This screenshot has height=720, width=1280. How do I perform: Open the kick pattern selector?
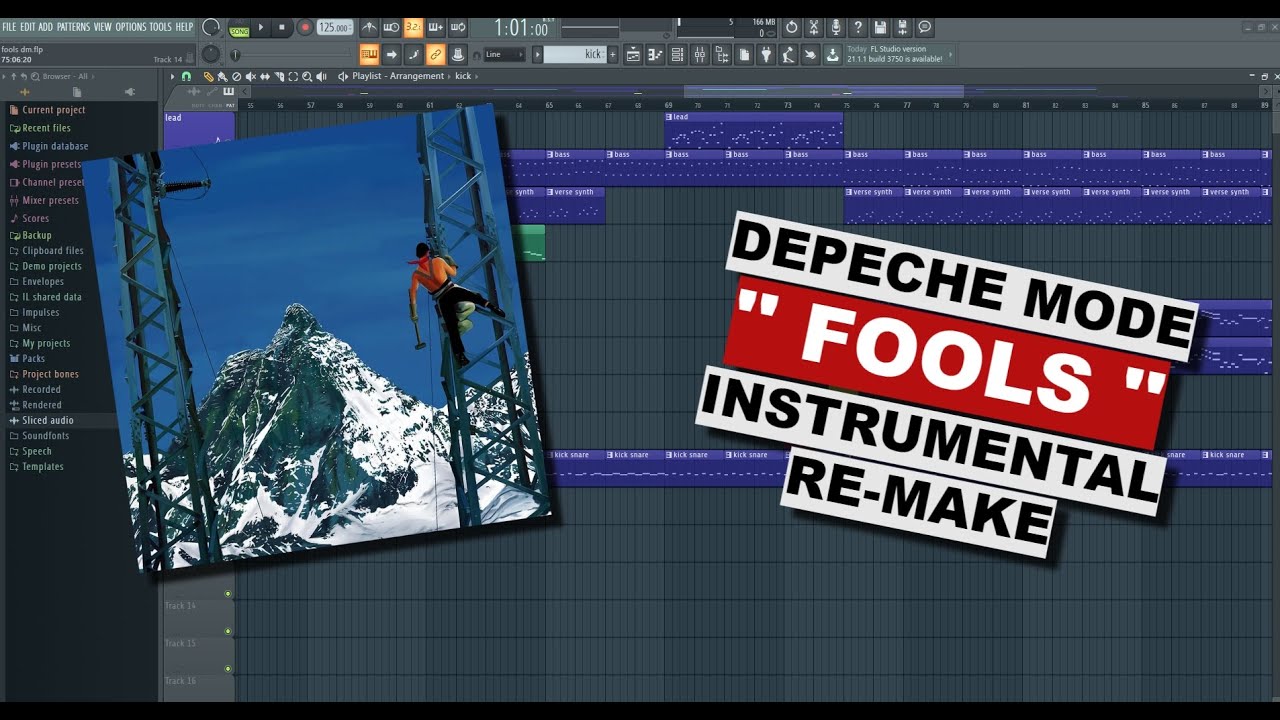574,54
